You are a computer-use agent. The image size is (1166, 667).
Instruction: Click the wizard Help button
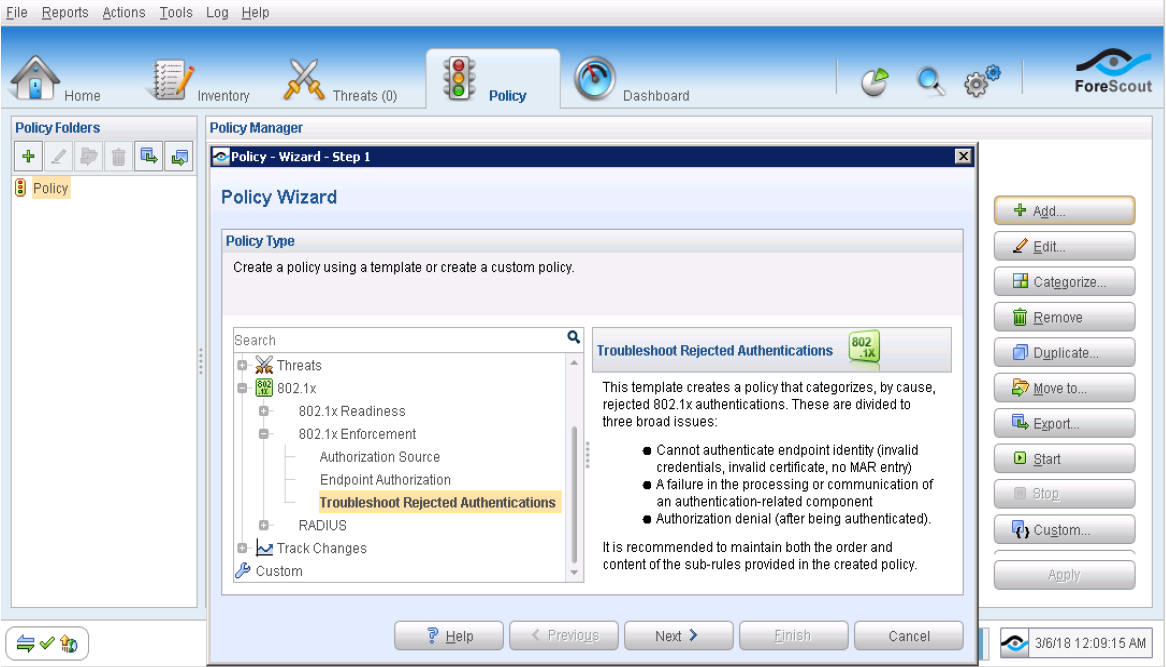point(449,636)
